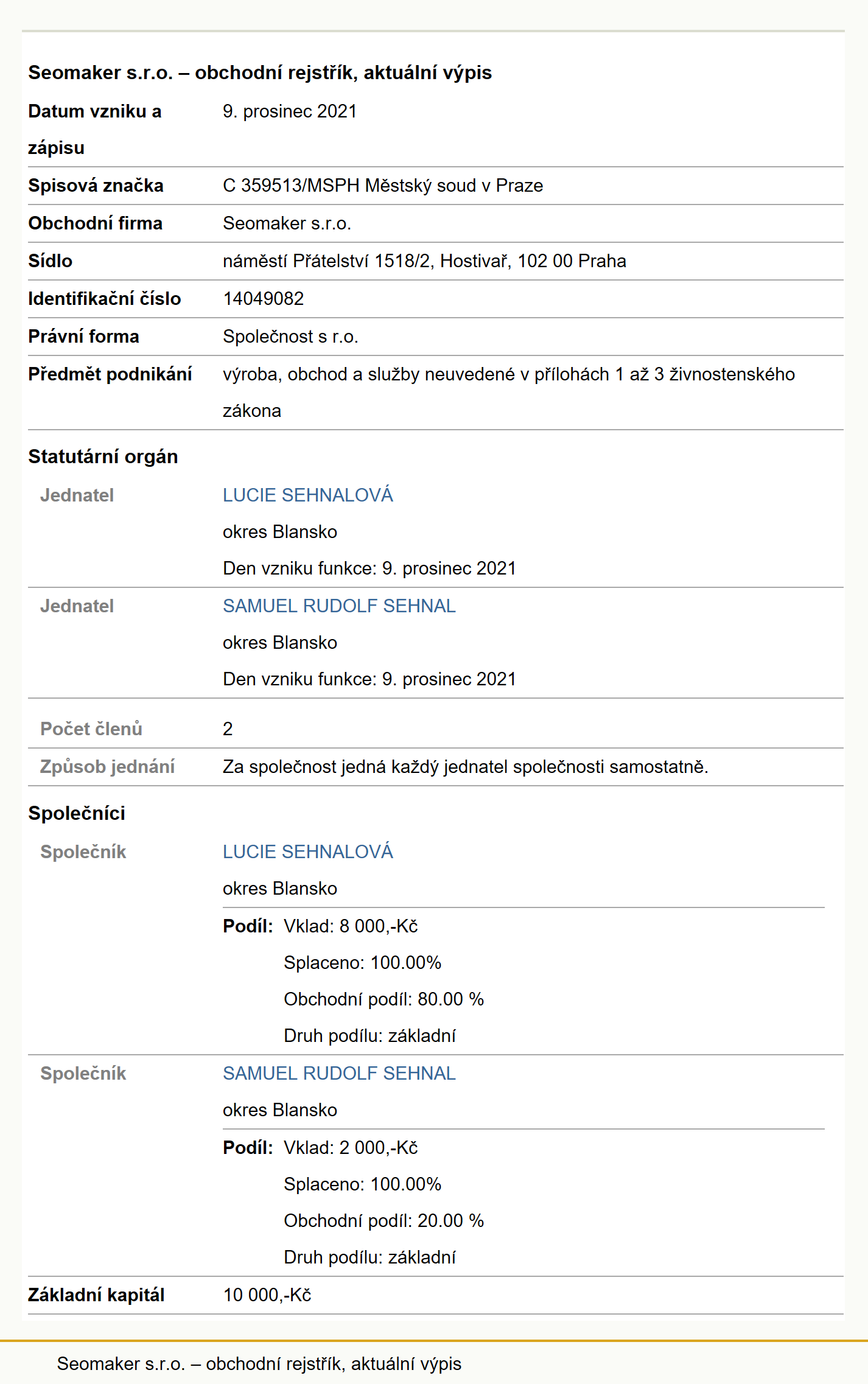Screen dimensions: 868x1384
Task: Click the Obchodní podíl: 20.00 % text
Action: [384, 1220]
